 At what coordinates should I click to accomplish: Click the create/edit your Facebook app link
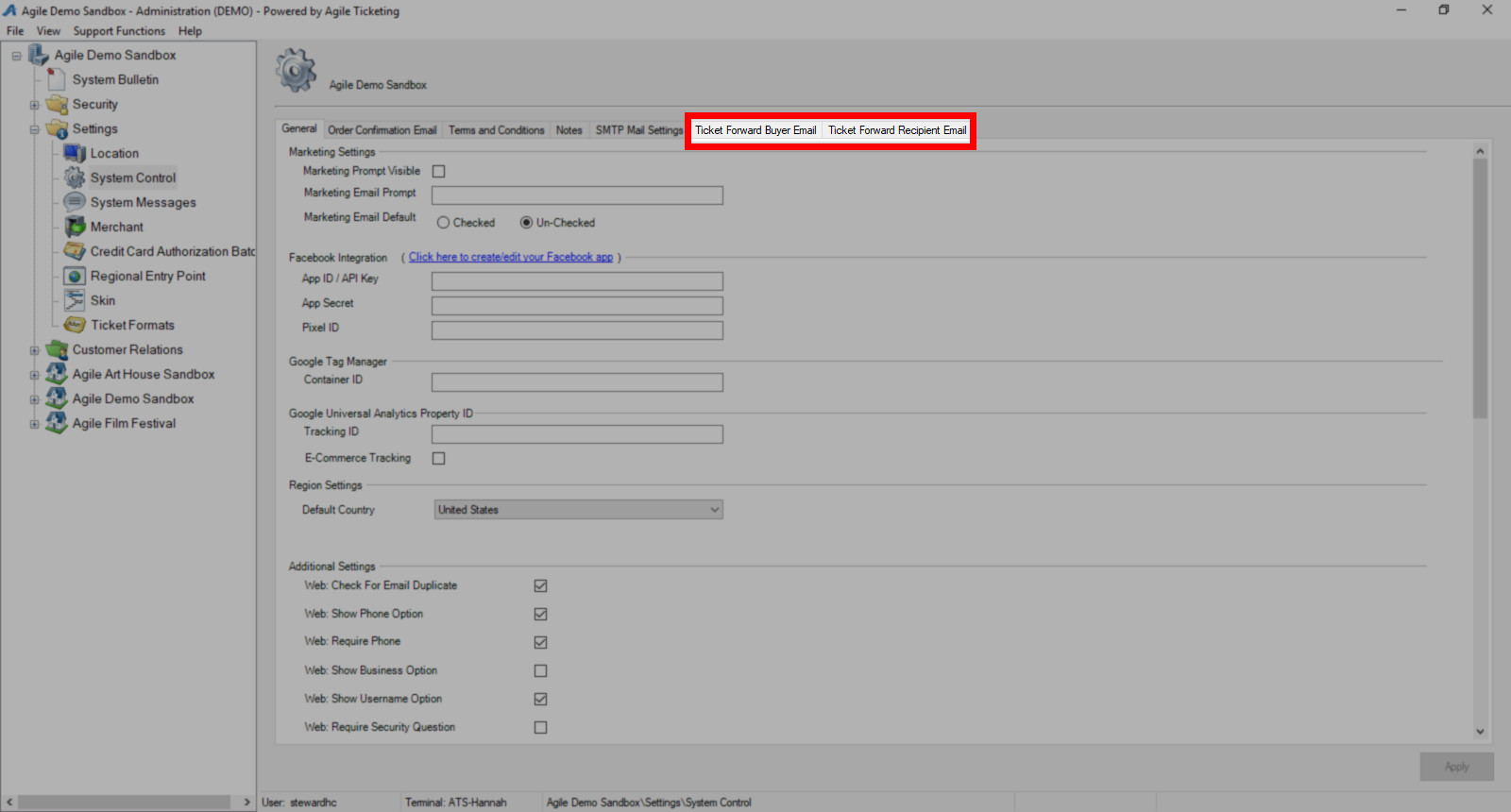[x=511, y=257]
